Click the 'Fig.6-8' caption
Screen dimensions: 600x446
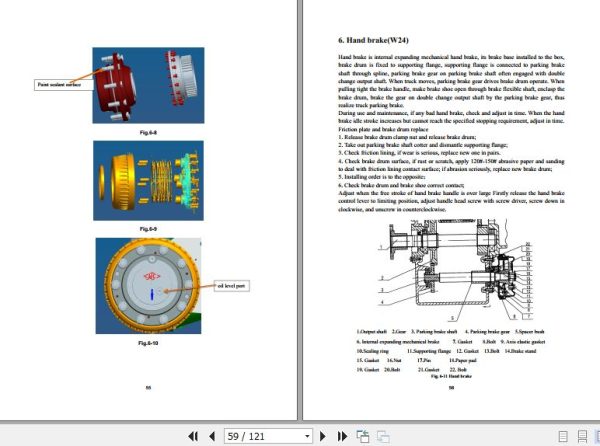pos(148,132)
